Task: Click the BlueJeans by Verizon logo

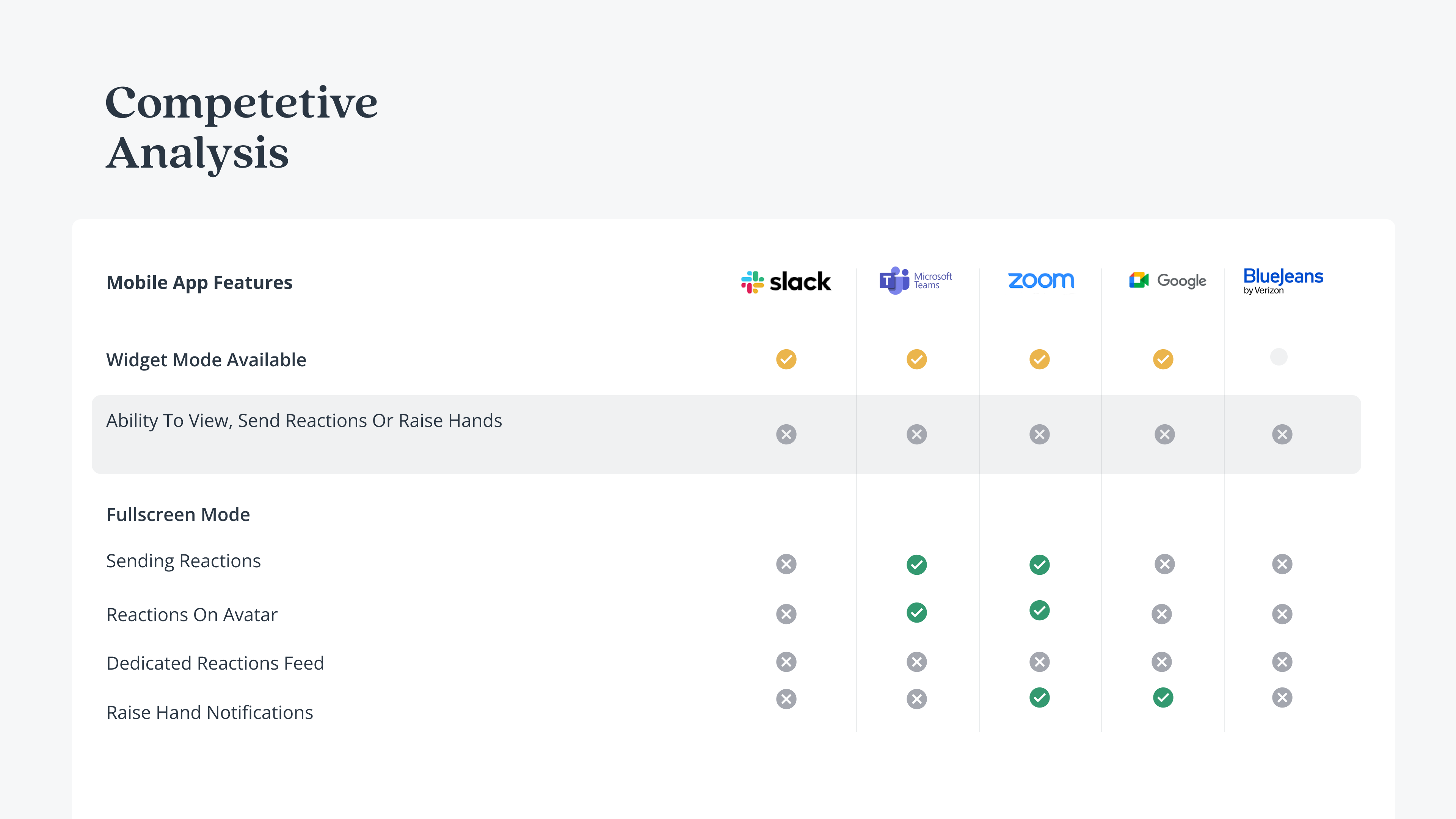Action: click(1283, 281)
